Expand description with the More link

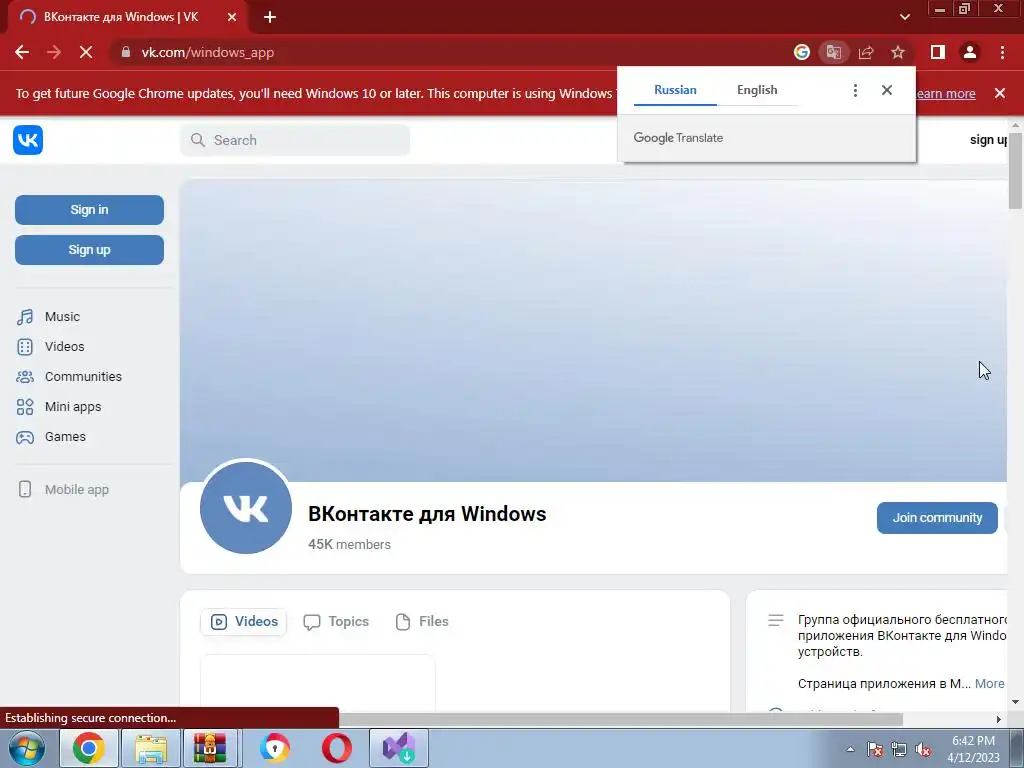[x=989, y=684]
